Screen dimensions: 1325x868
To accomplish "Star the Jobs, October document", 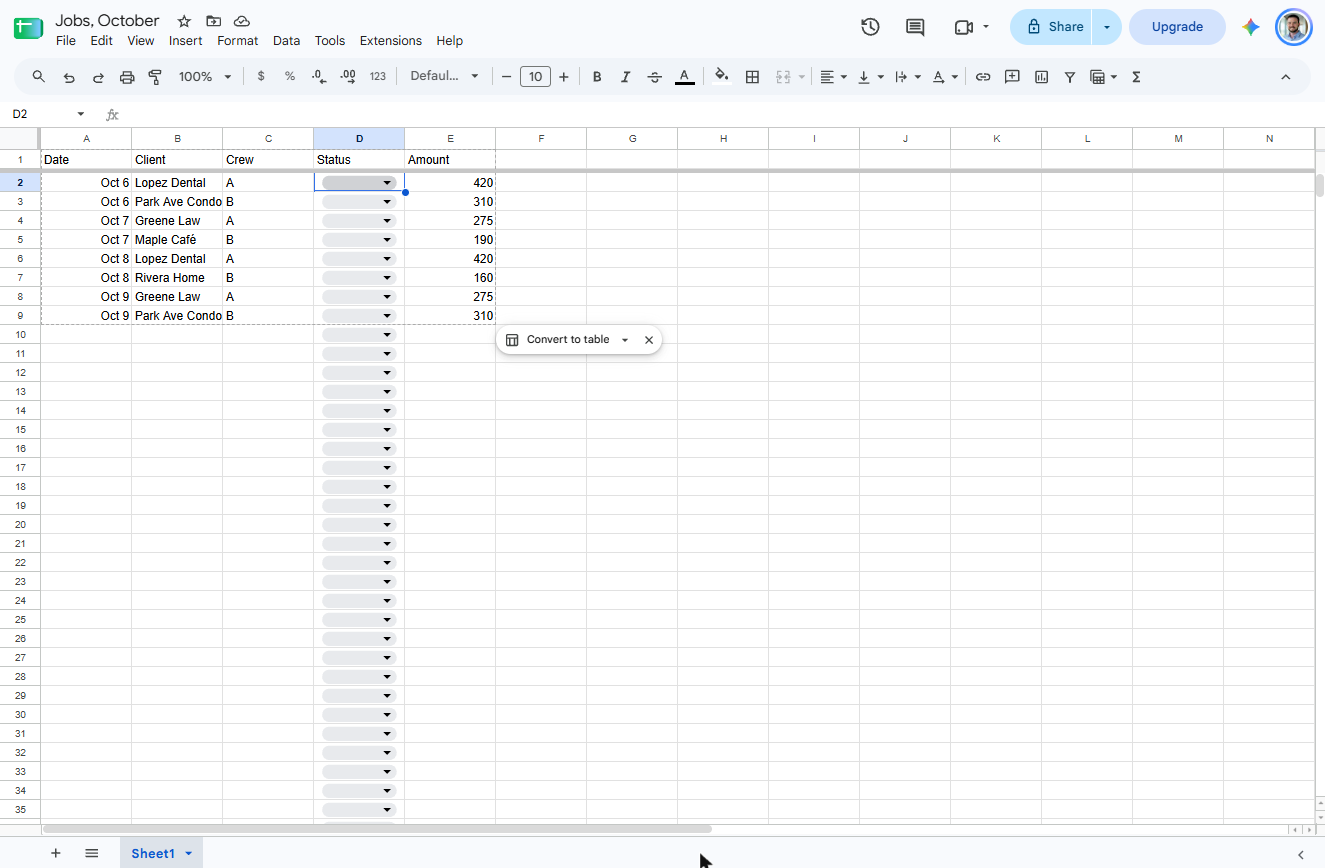I will pyautogui.click(x=184, y=21).
